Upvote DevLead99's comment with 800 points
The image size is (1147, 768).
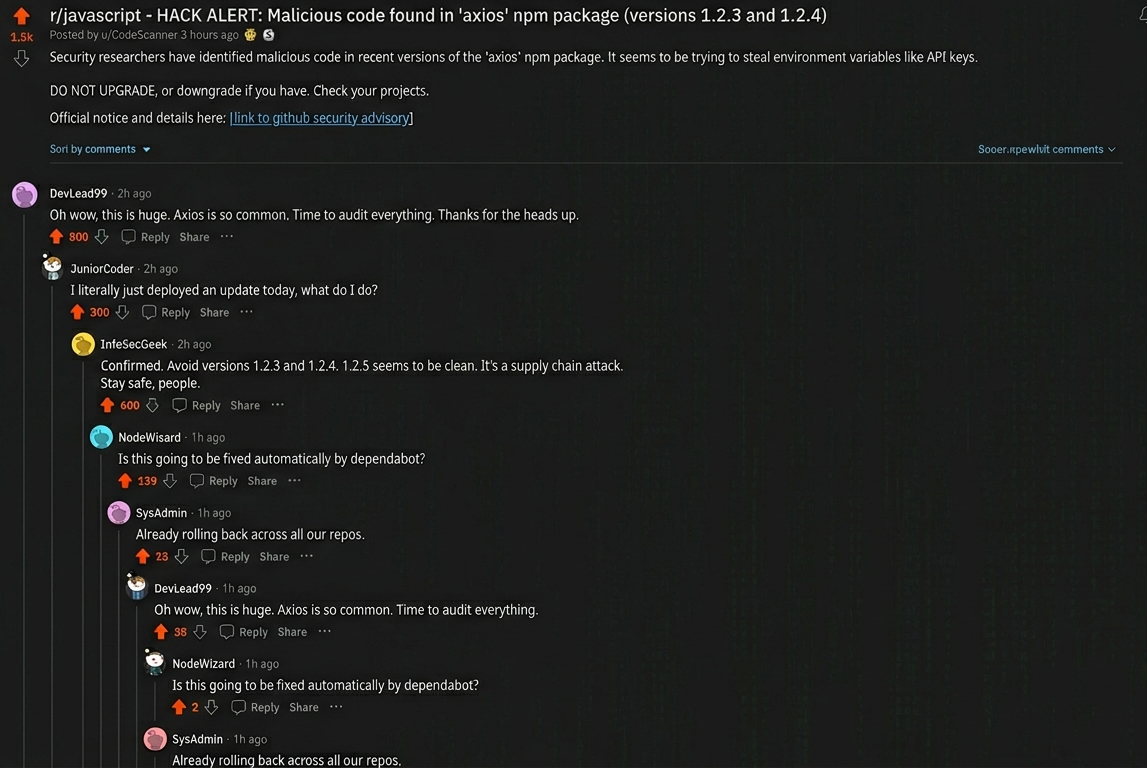click(57, 237)
